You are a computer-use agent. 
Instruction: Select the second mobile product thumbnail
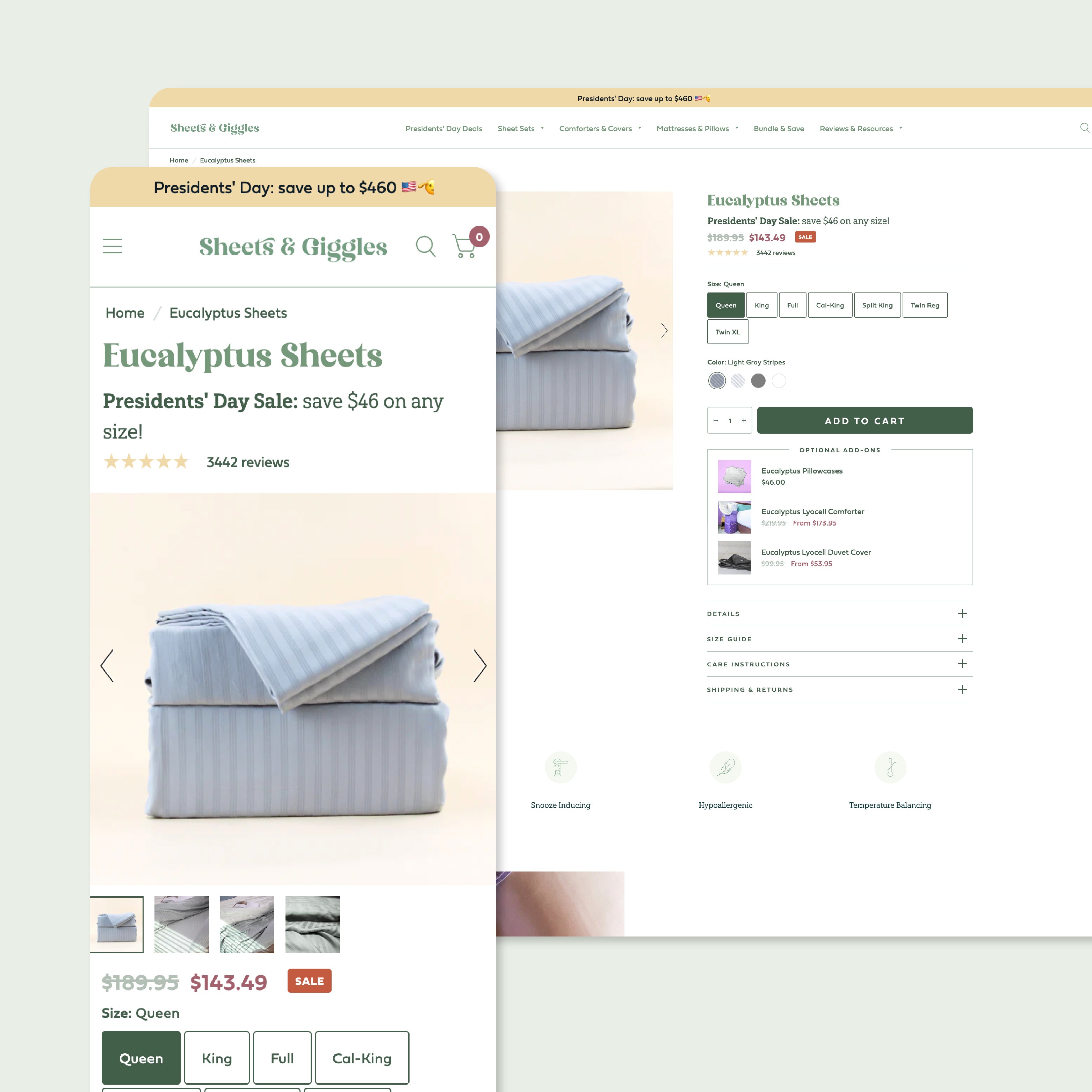point(181,925)
